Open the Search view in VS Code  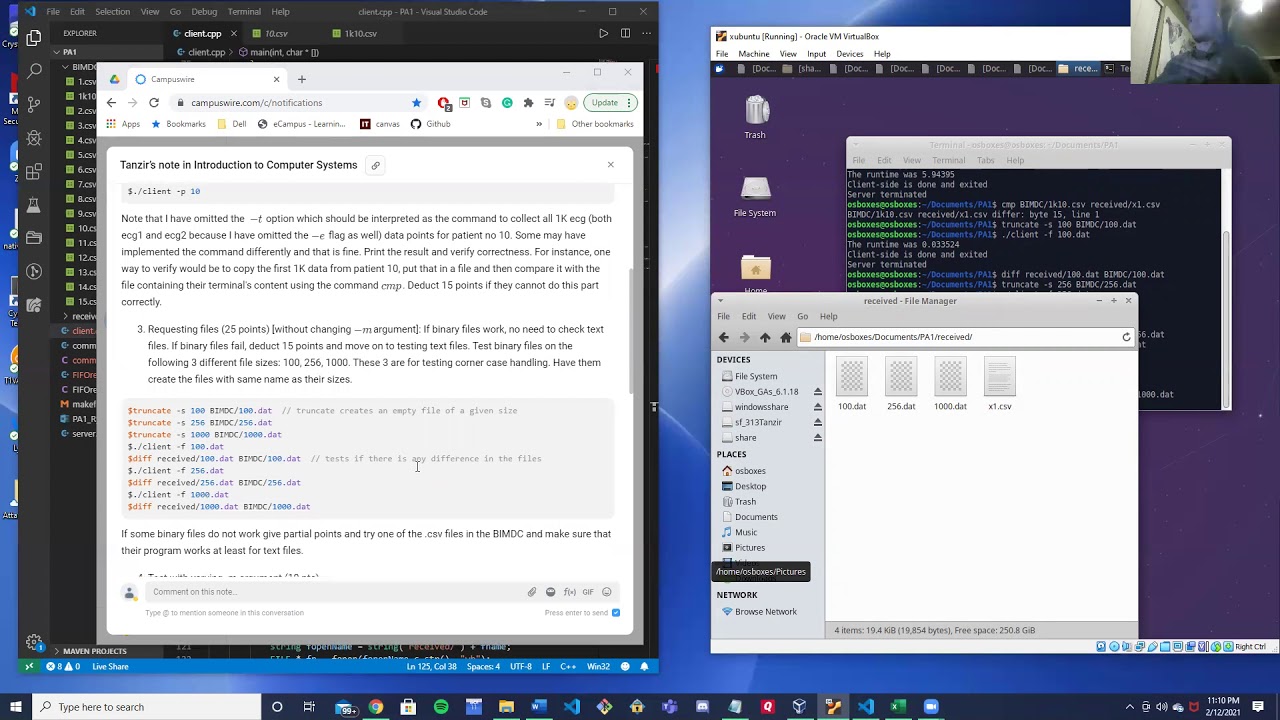click(34, 70)
